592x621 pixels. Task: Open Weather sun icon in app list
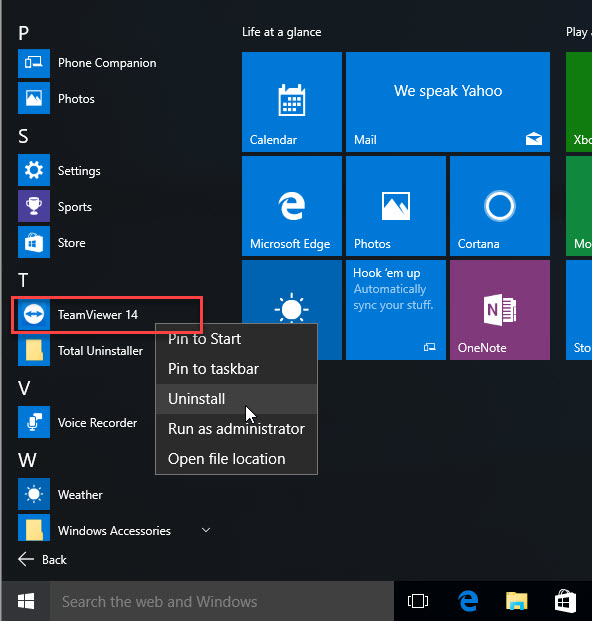coord(34,494)
